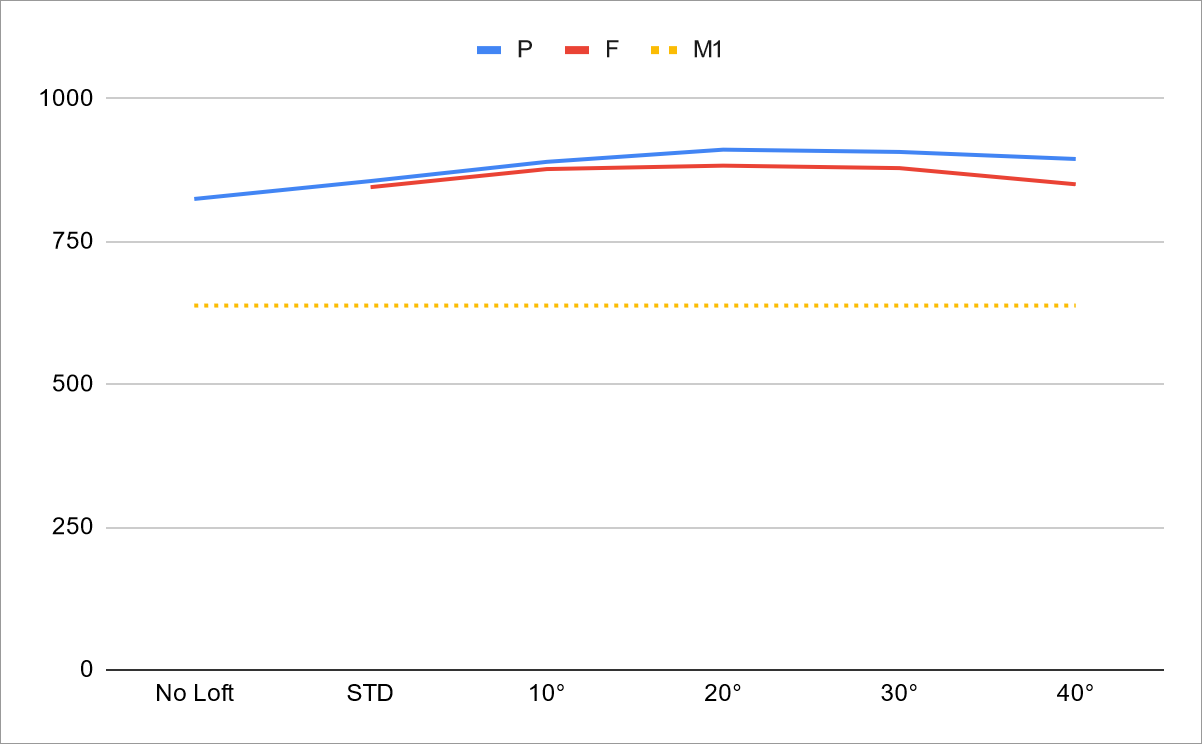Select the 'F' legend label text
1202x744 pixels.
click(x=611, y=49)
